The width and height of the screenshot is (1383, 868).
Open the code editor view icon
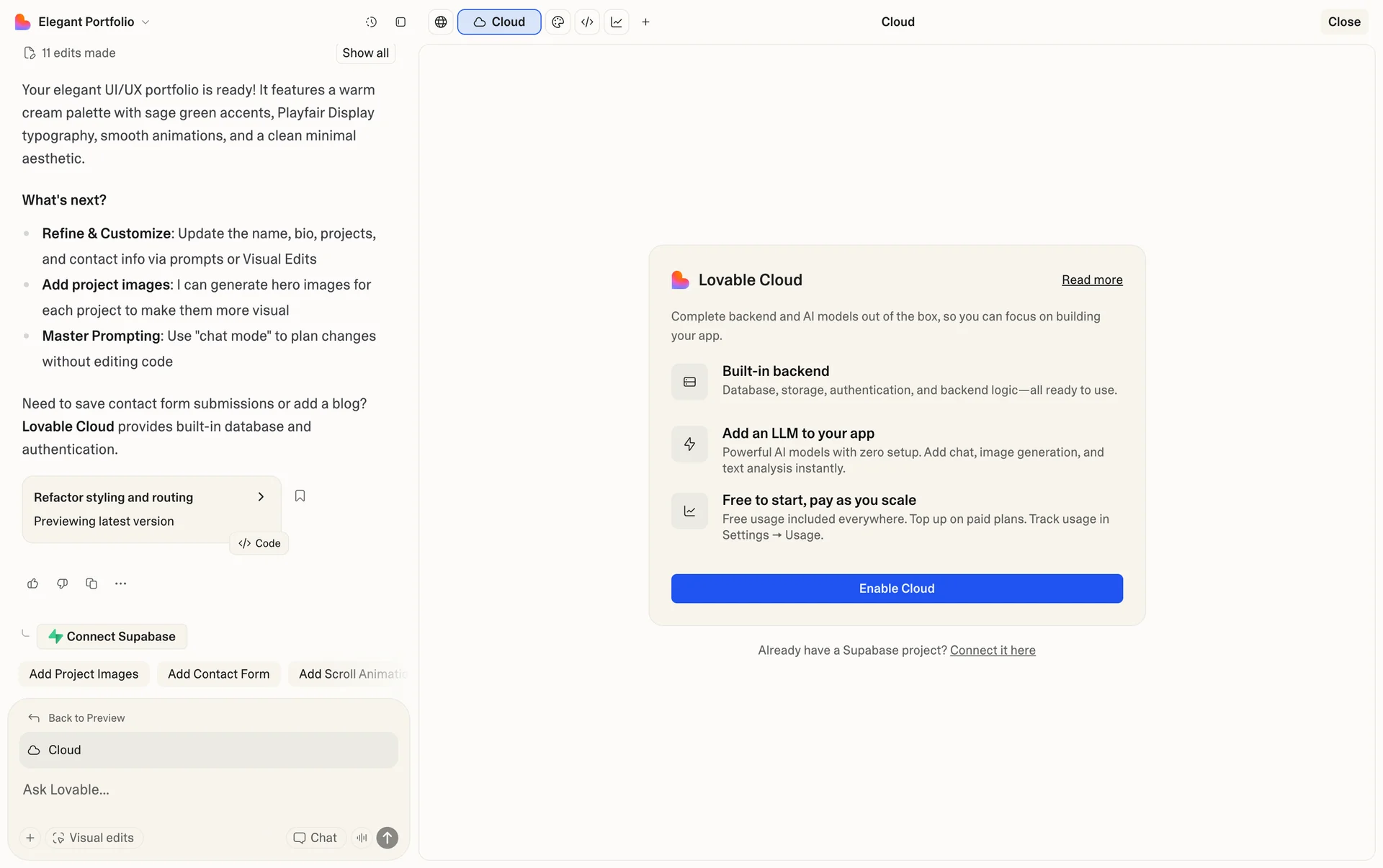click(587, 22)
